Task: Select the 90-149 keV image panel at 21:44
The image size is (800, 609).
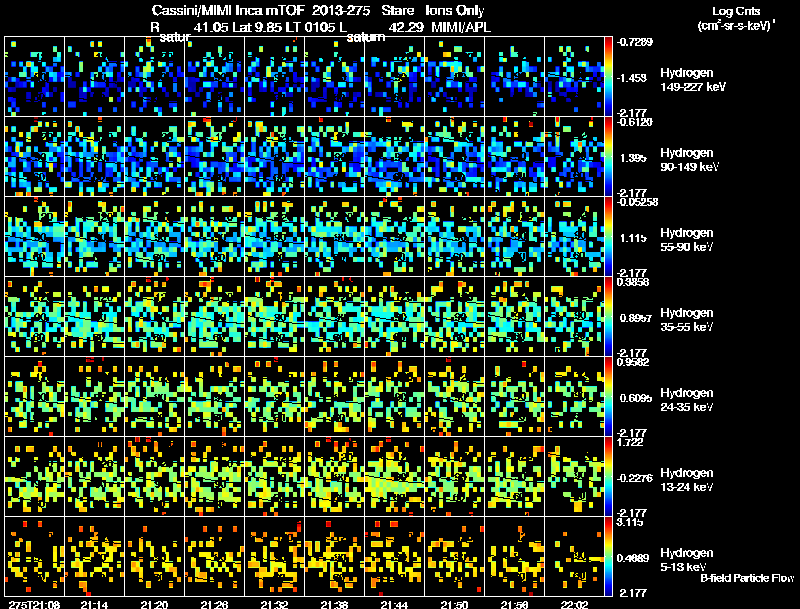Action: 394,157
